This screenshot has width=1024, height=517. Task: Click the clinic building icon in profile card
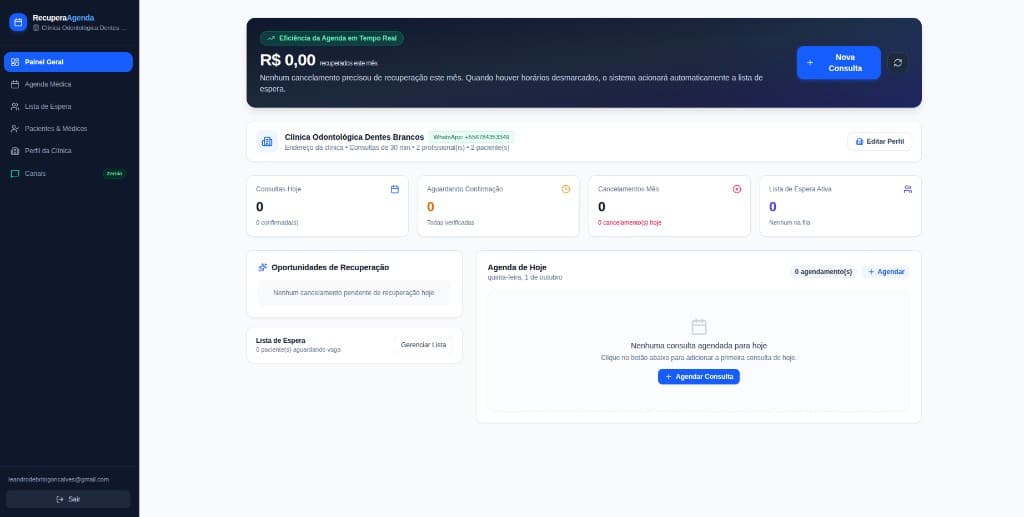click(x=266, y=141)
